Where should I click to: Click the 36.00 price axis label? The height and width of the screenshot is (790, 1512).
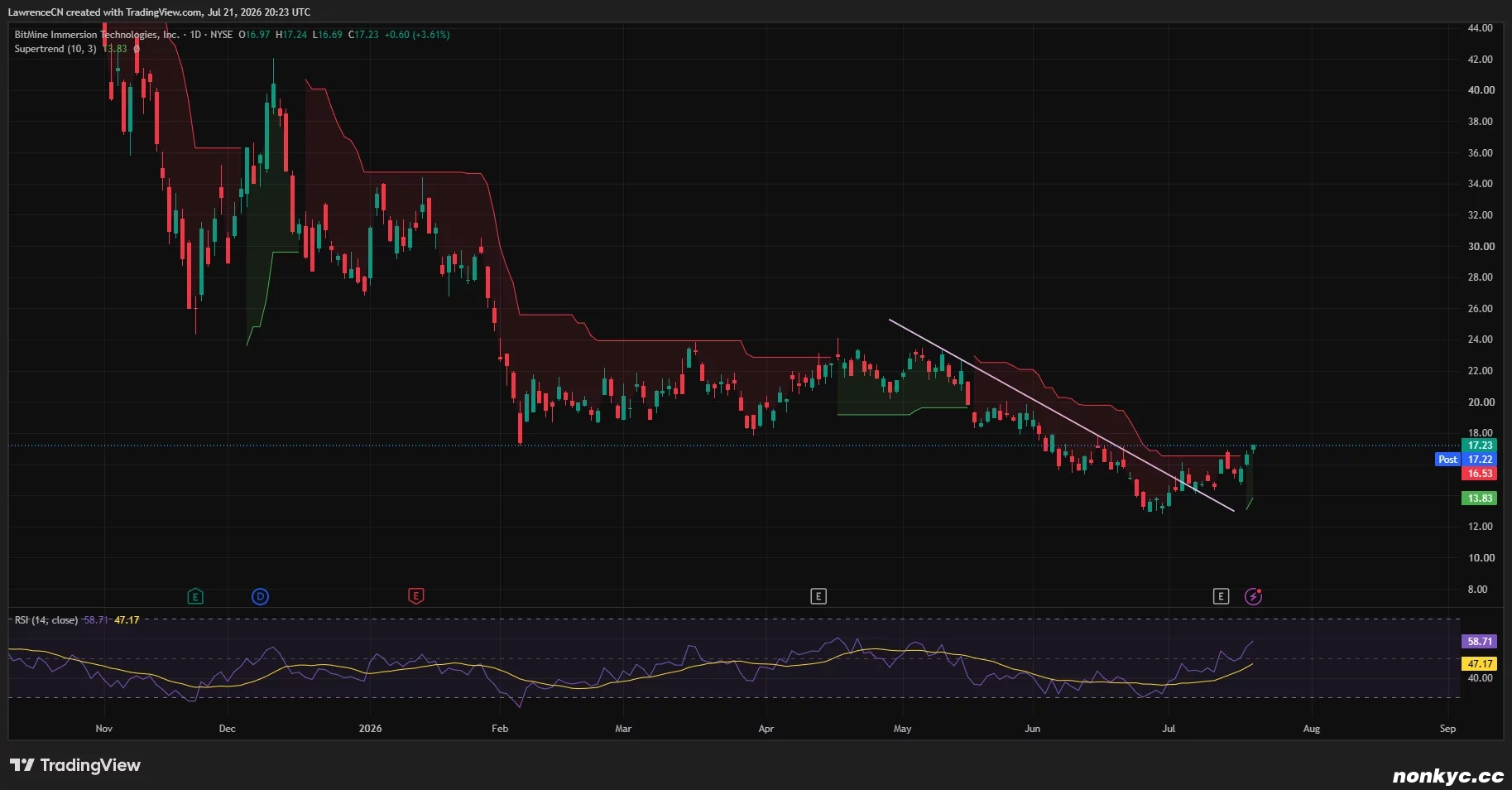[1481, 153]
